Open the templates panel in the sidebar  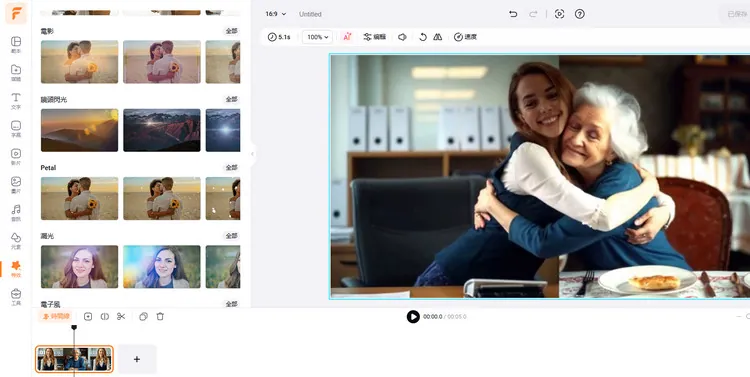[x=16, y=44]
